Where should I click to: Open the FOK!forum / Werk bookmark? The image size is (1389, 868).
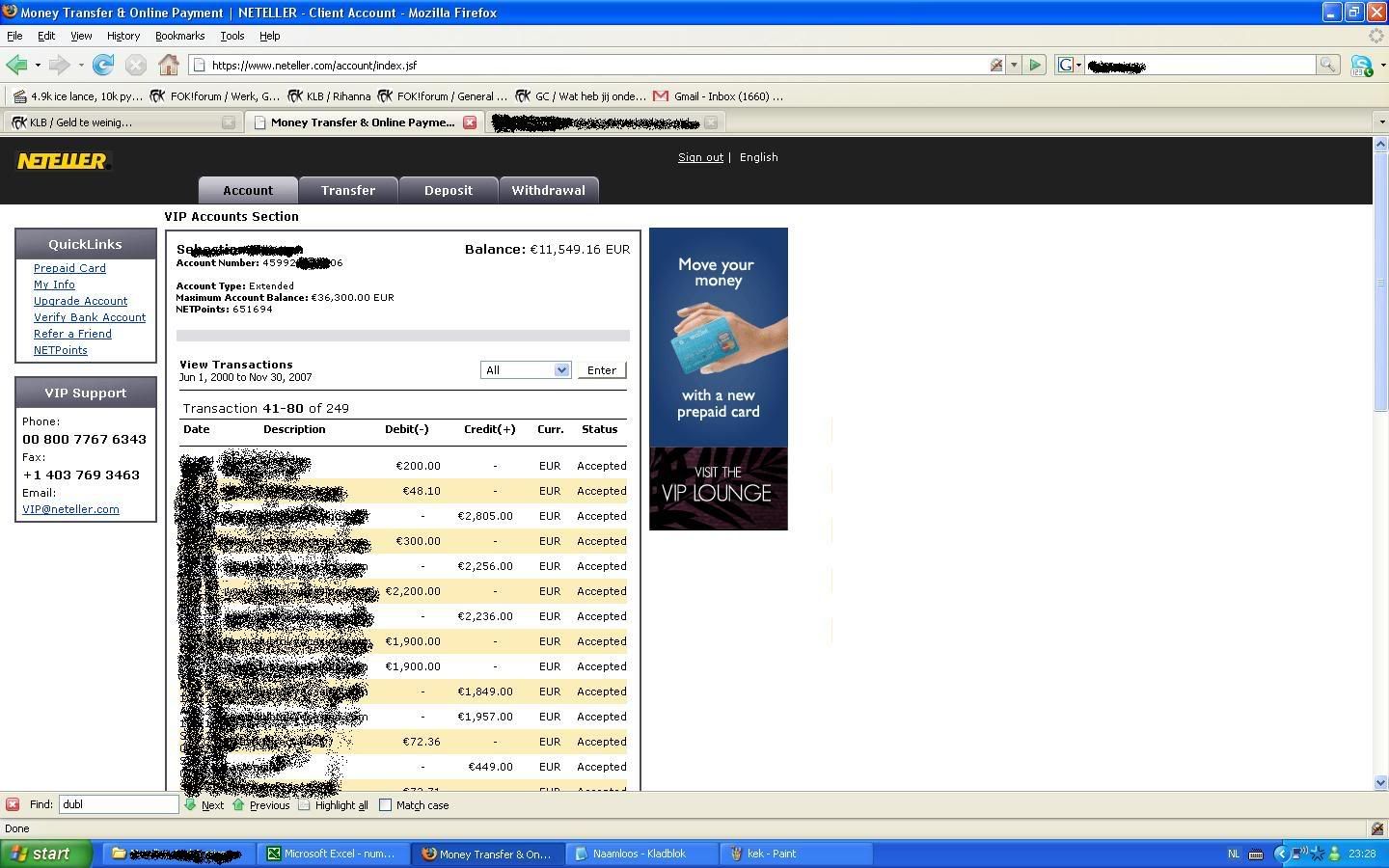[214, 95]
